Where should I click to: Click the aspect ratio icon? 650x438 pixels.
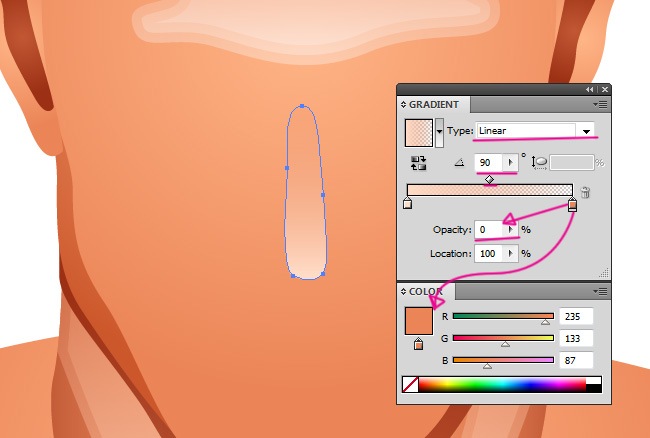pyautogui.click(x=539, y=162)
